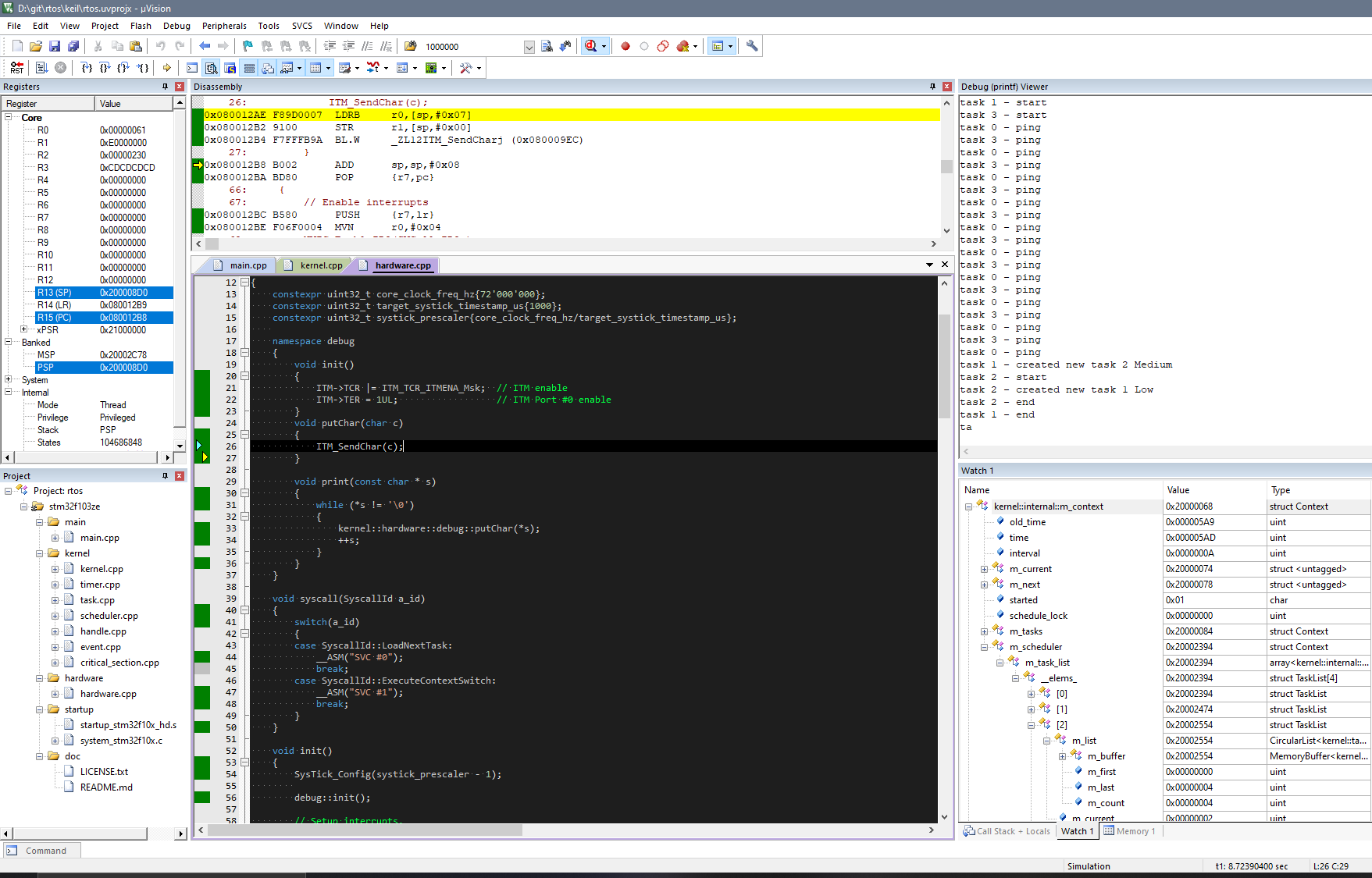Open Window layout dropdown arrow
This screenshot has height=878, width=1372.
click(730, 46)
